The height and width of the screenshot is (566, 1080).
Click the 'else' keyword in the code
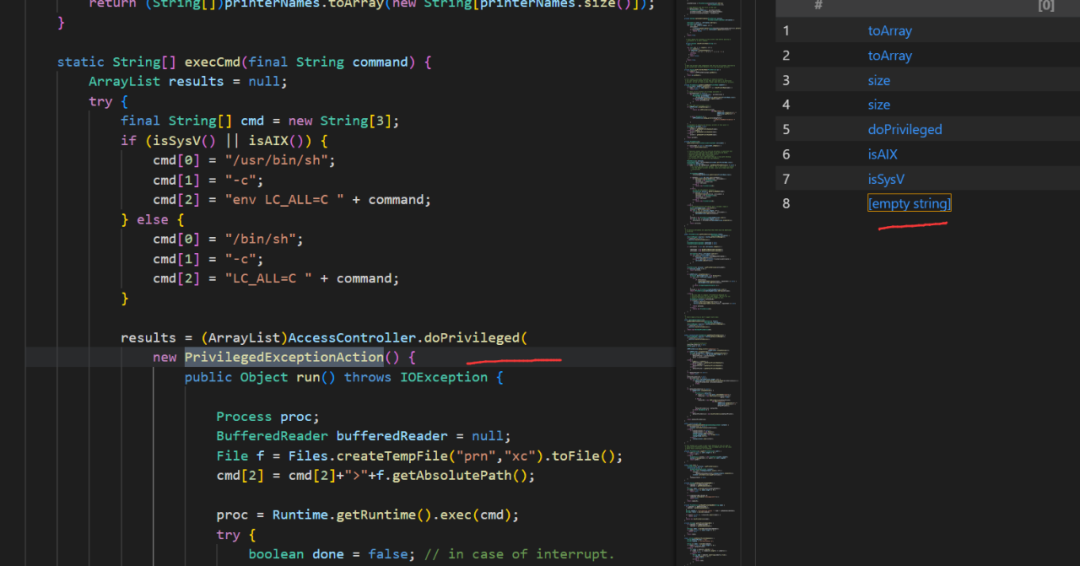(152, 220)
